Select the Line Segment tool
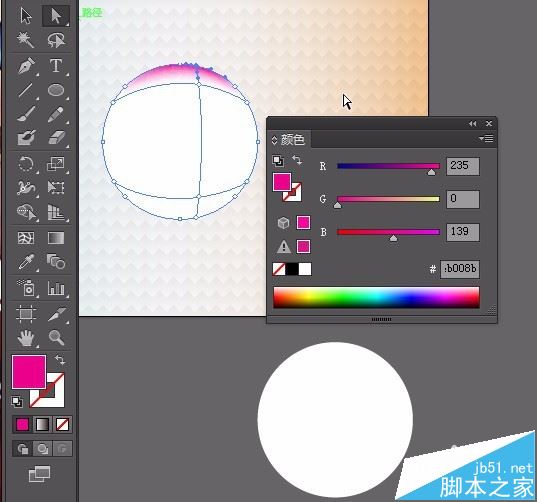Screen dimensions: 537x502 click(26, 90)
